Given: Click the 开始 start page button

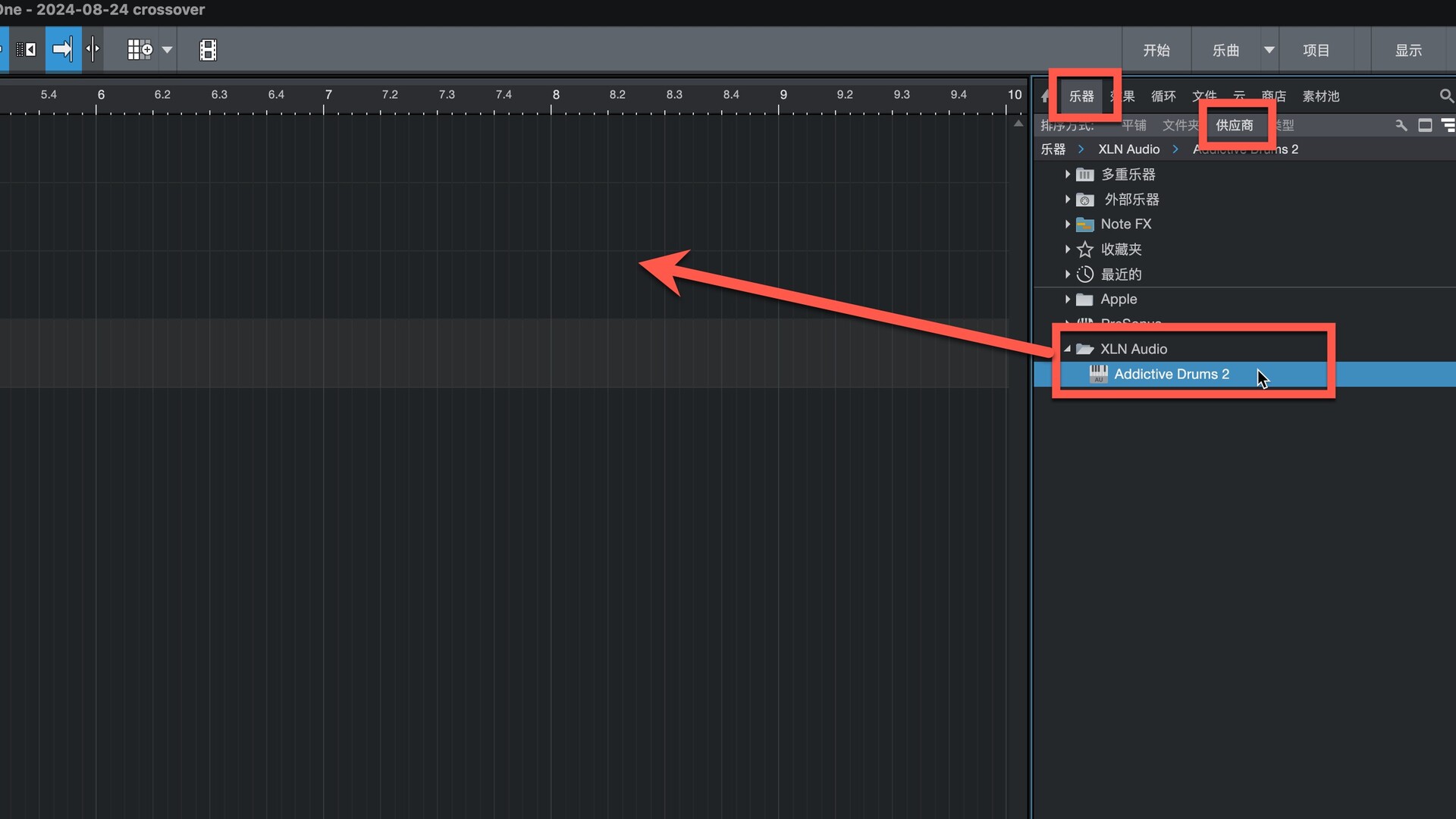Looking at the screenshot, I should point(1156,50).
